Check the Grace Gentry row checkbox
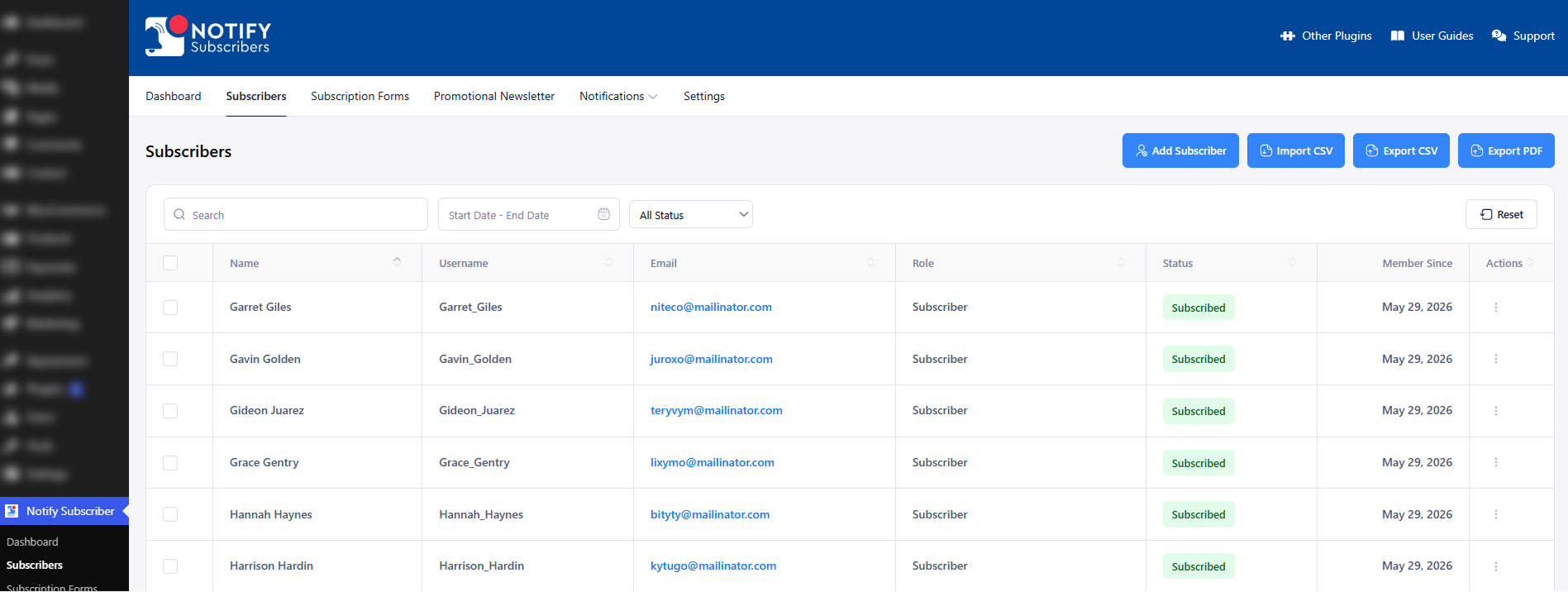Viewport: 1568px width, 592px height. click(170, 463)
